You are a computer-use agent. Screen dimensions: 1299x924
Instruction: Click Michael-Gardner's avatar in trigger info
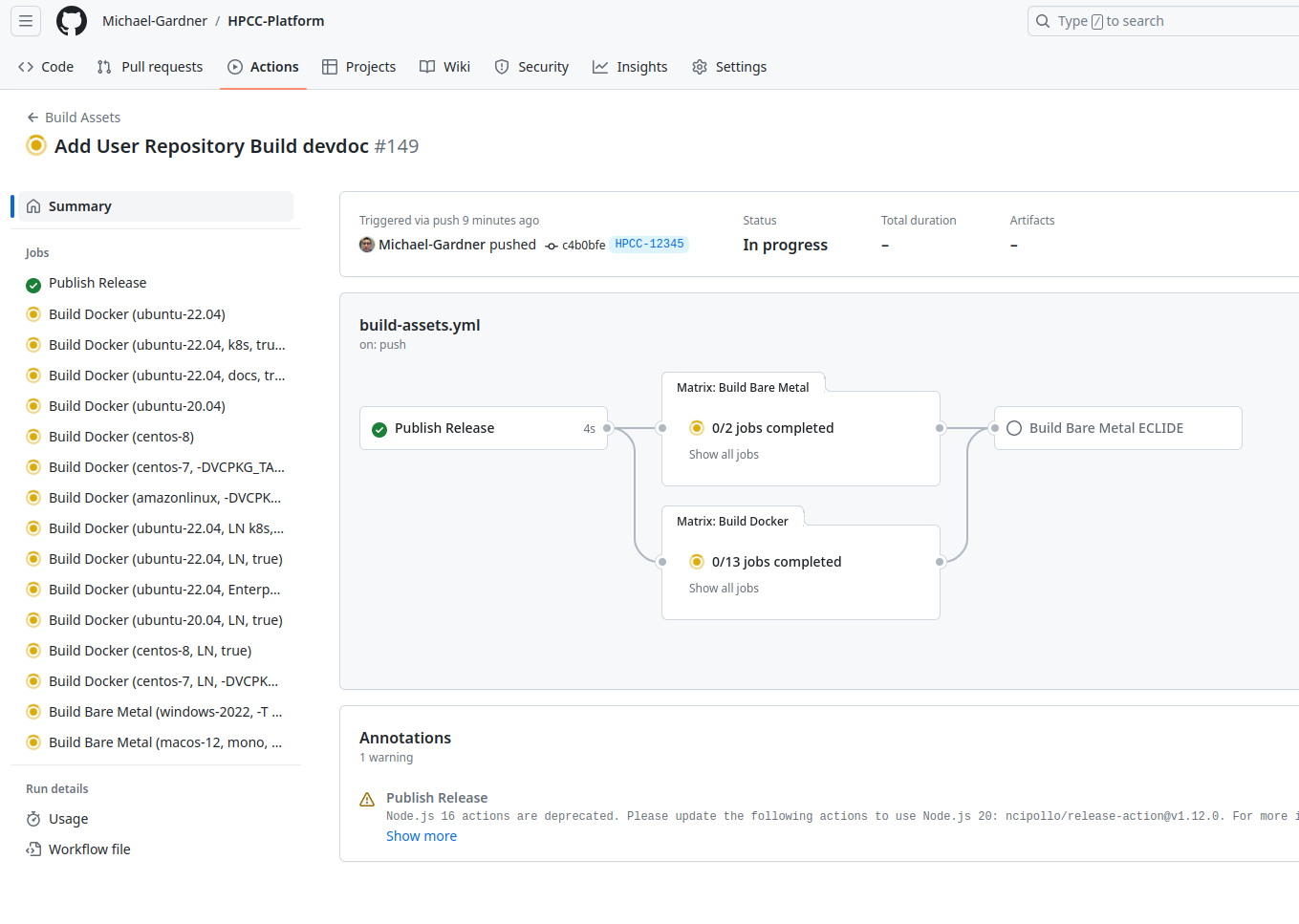[x=367, y=245]
